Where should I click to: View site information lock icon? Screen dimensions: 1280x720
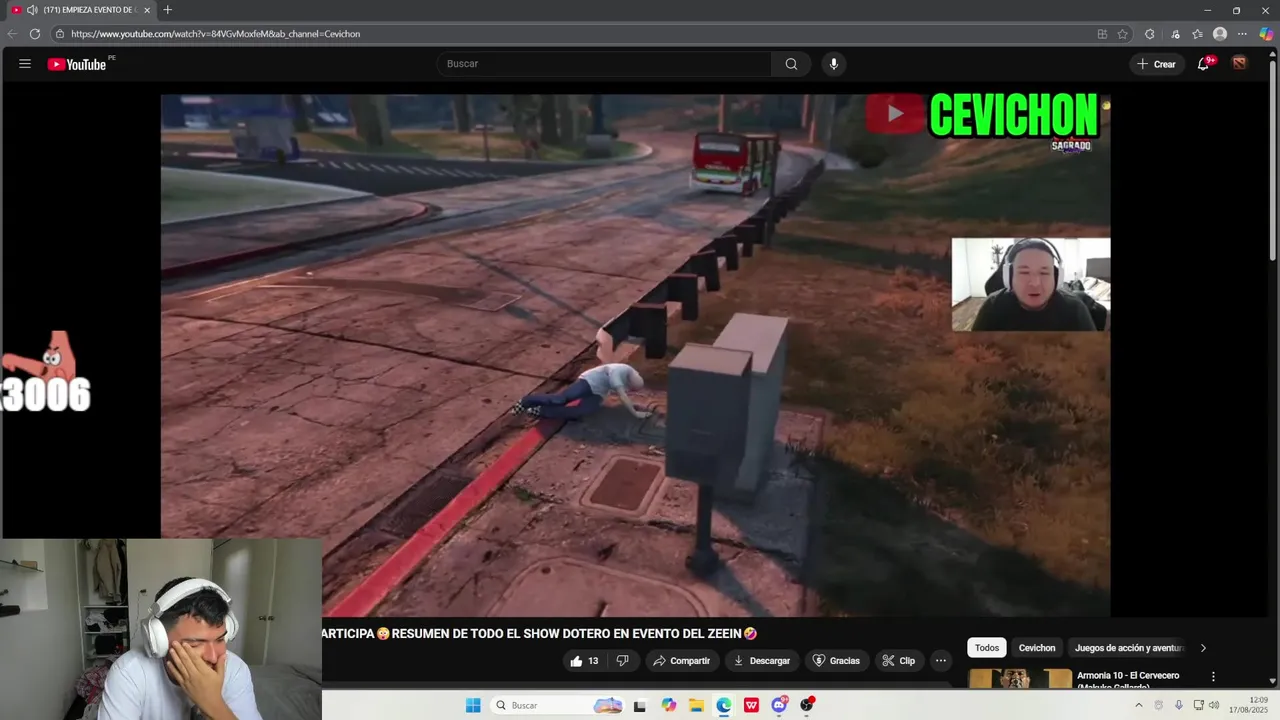60,34
